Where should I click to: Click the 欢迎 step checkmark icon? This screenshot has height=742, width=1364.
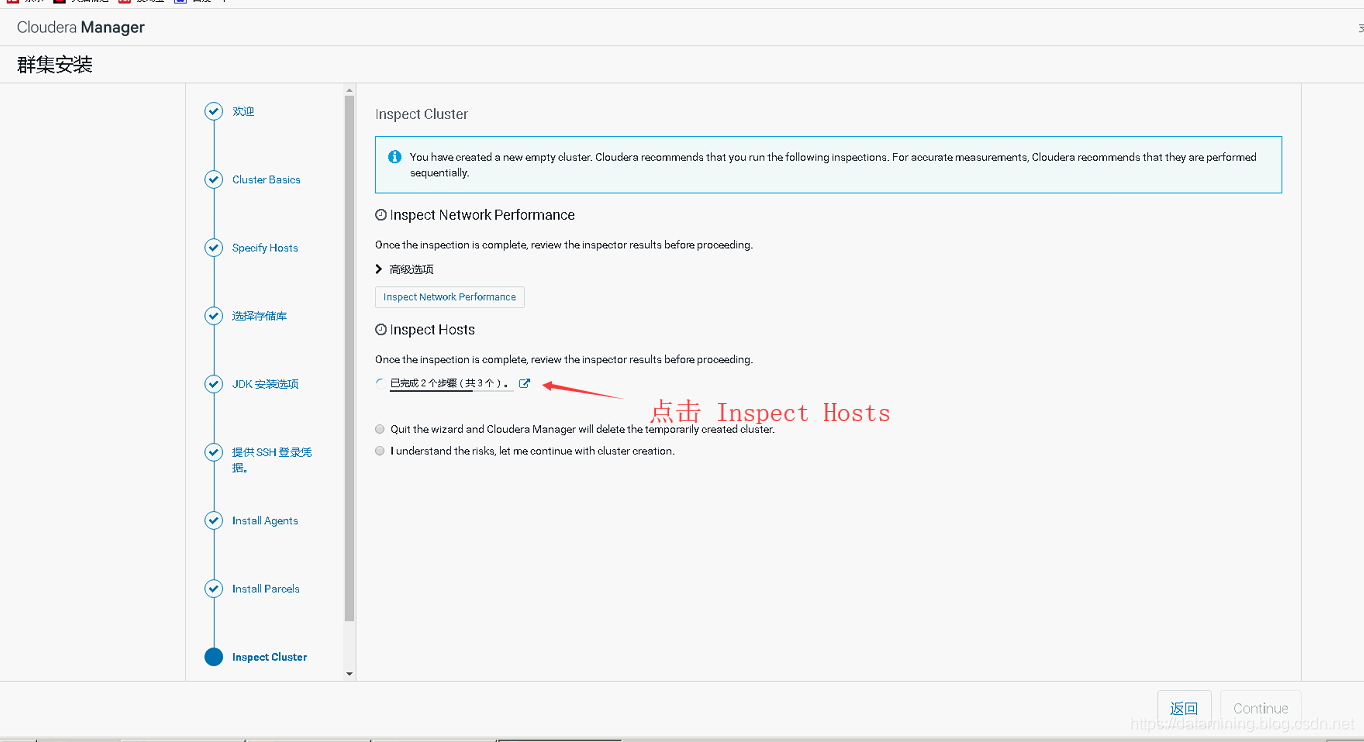tap(213, 111)
